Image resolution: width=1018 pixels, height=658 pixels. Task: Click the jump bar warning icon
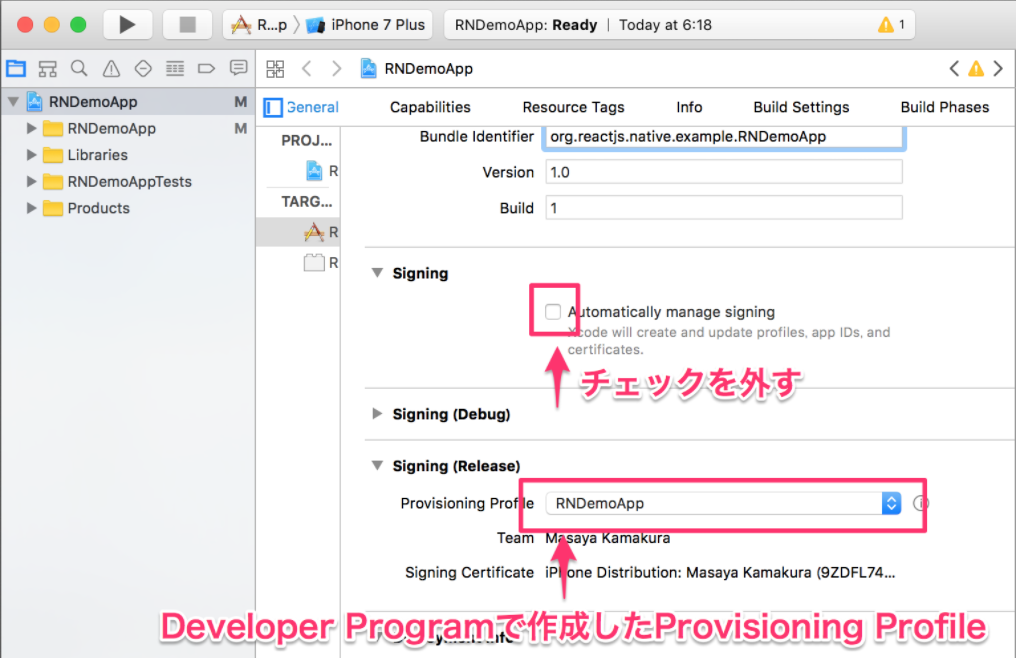(x=976, y=68)
